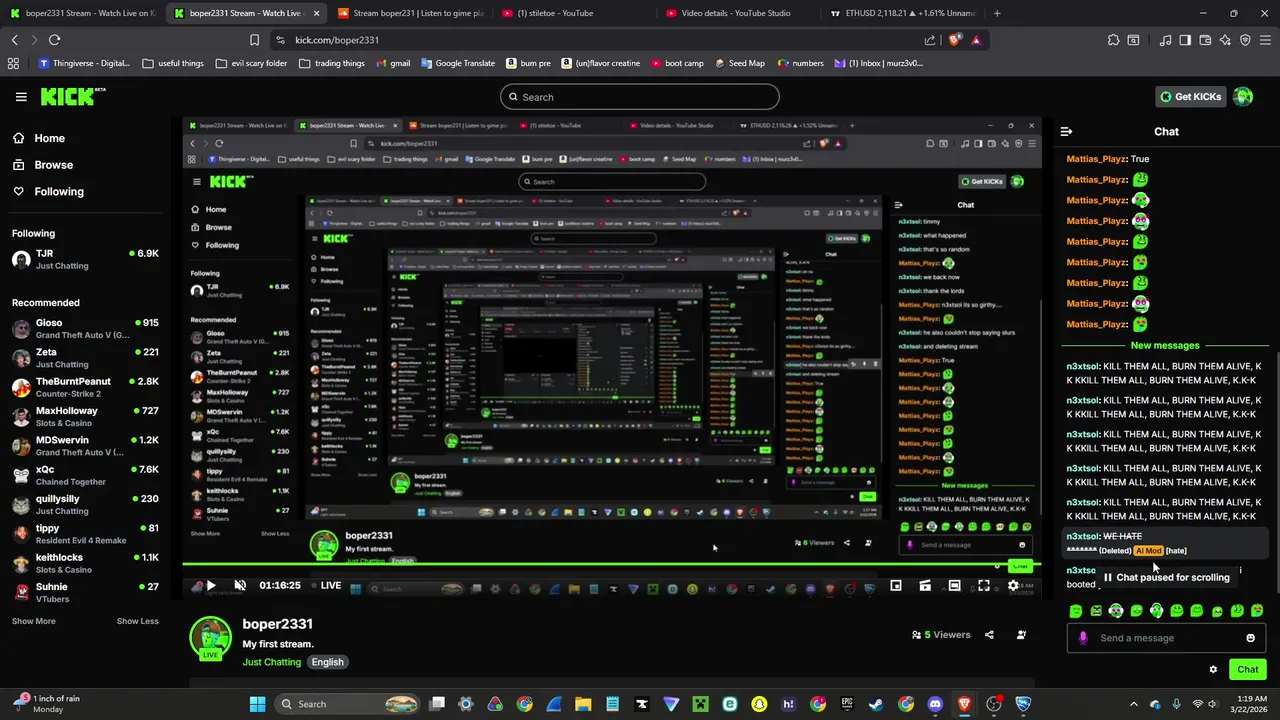Open Brave playlist music note icon
This screenshot has width=1280, height=720.
tap(1165, 40)
